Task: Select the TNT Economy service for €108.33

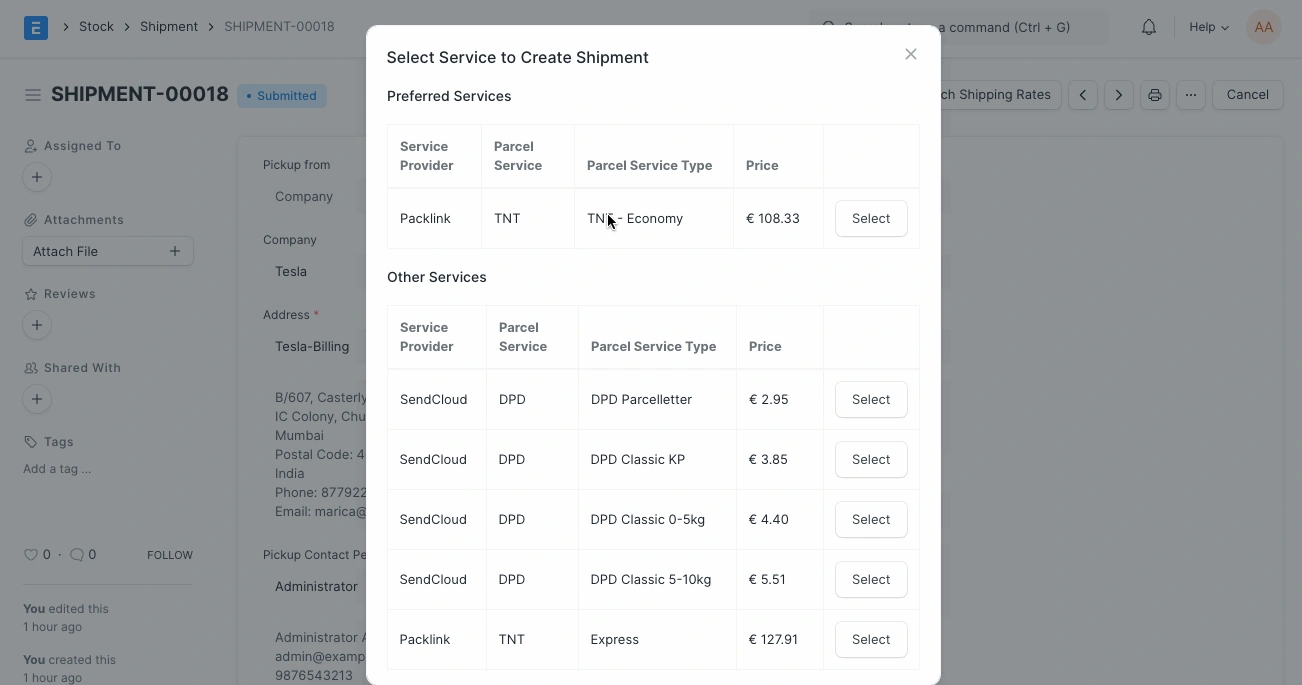Action: click(870, 218)
